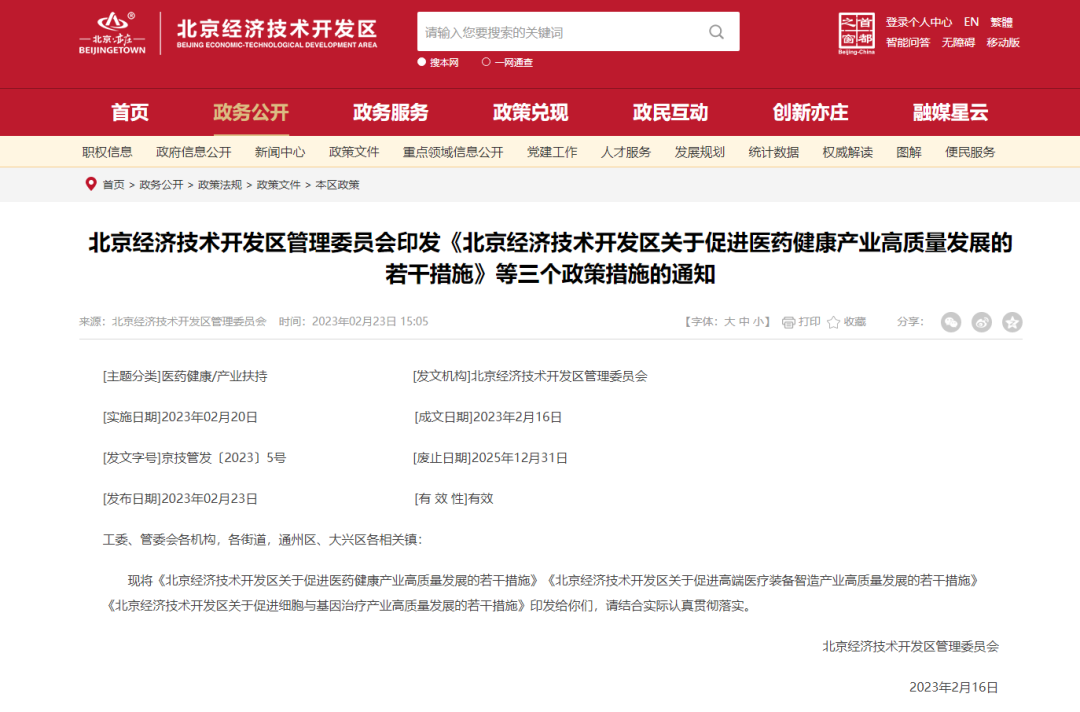
Task: Click the Beijingetown logo
Action: (x=112, y=33)
